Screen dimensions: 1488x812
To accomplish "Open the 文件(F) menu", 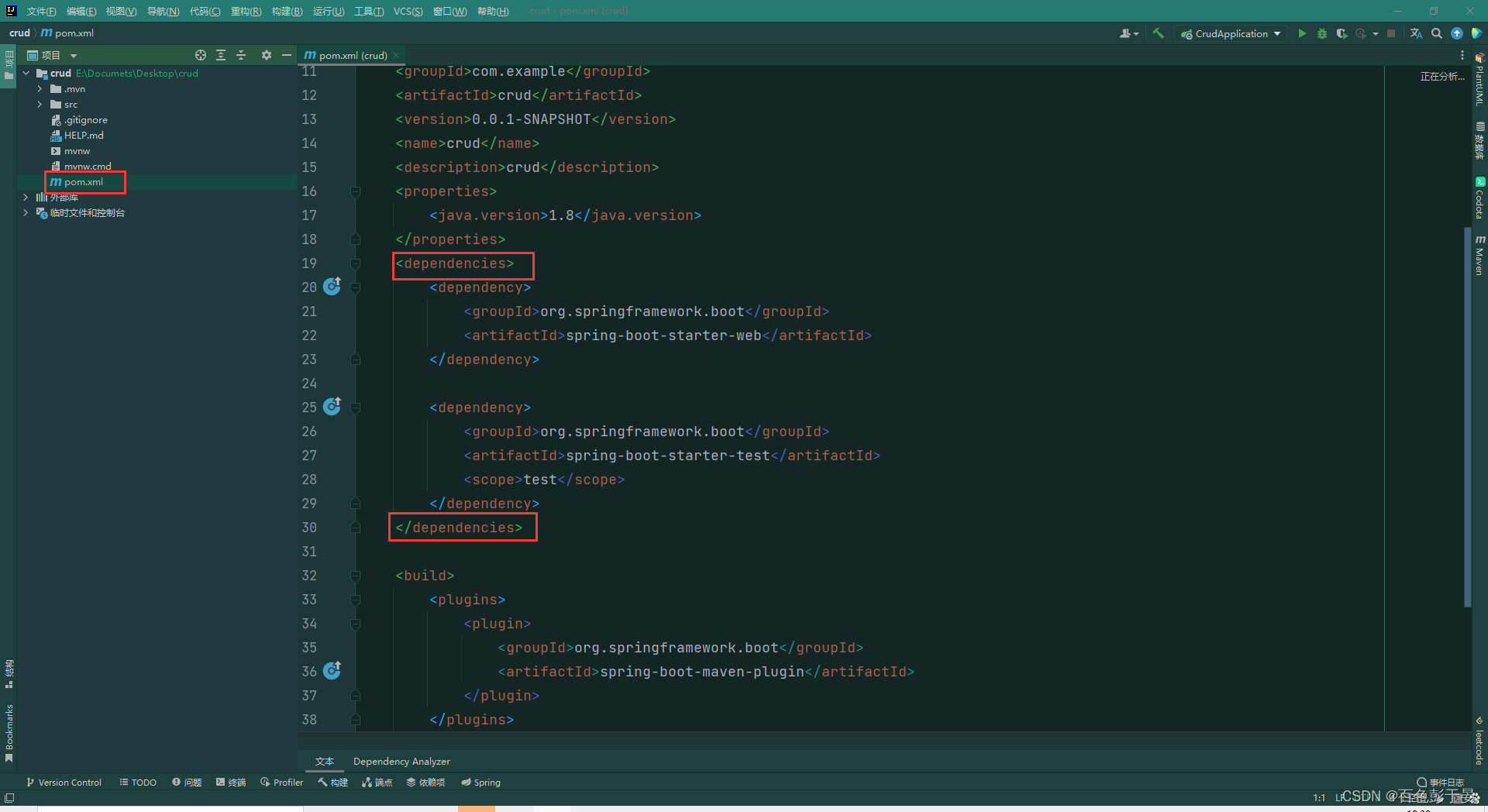I will [41, 11].
